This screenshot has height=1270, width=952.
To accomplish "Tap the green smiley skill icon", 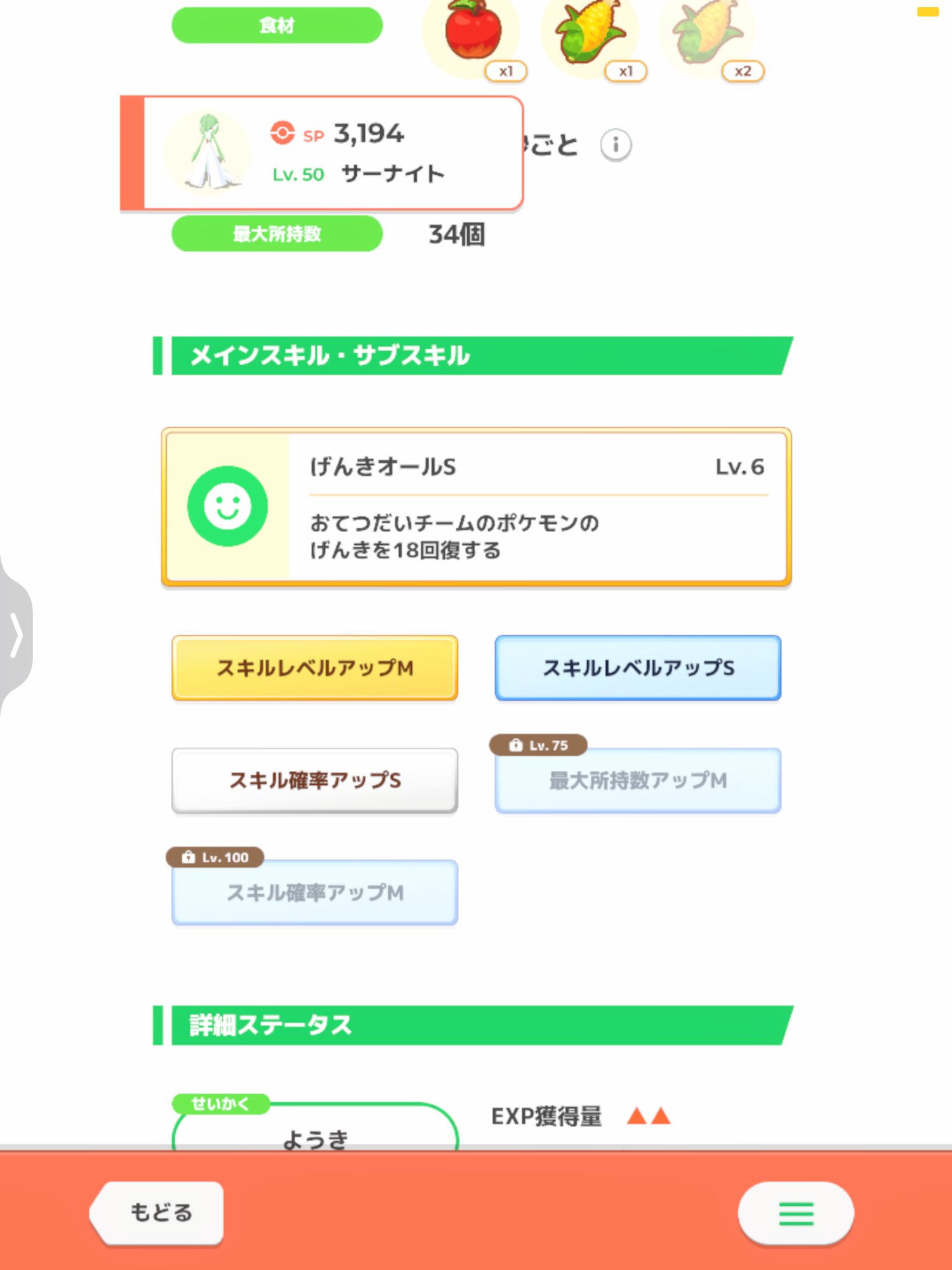I will [x=227, y=506].
